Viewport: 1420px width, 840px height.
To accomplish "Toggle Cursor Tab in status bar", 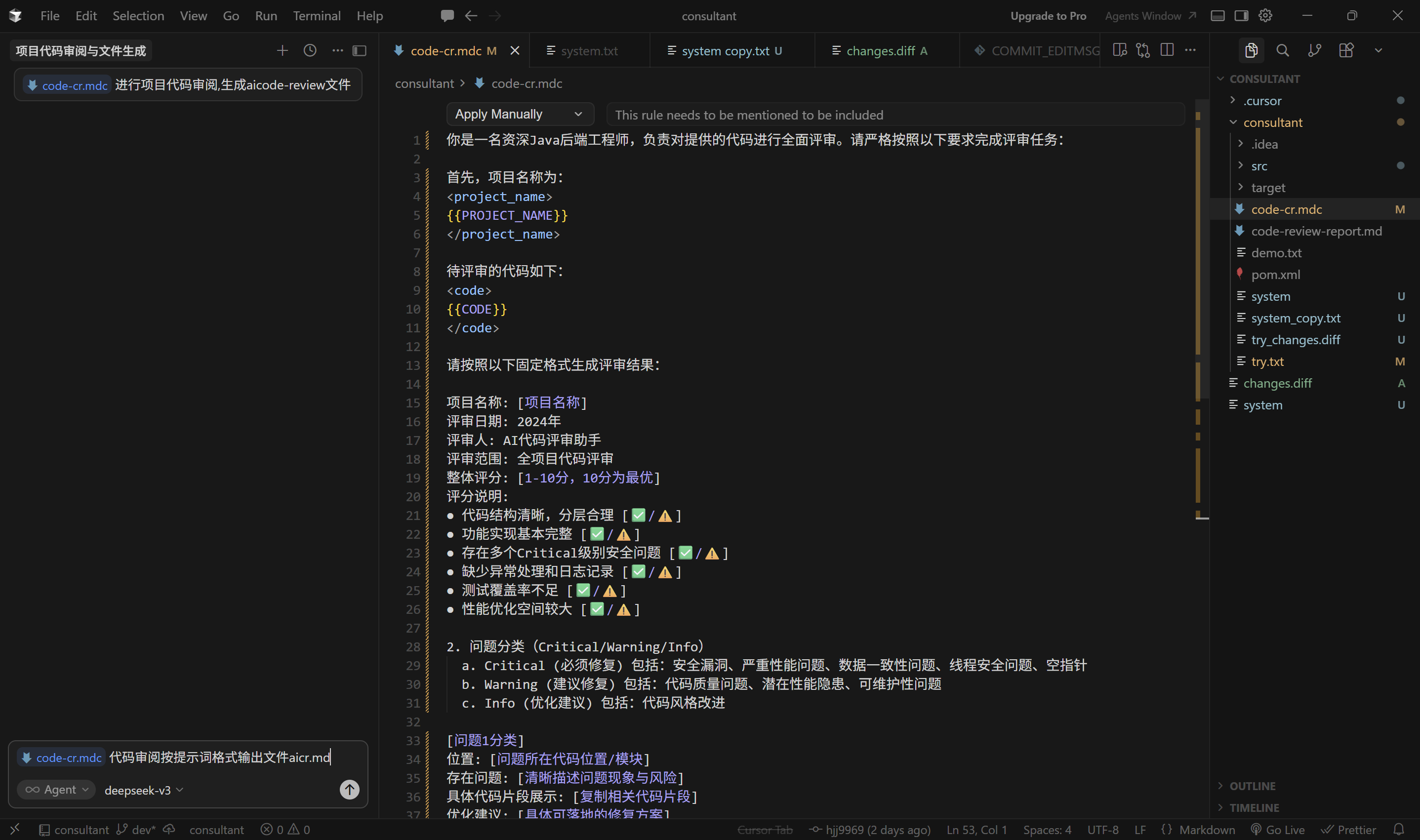I will 765,829.
